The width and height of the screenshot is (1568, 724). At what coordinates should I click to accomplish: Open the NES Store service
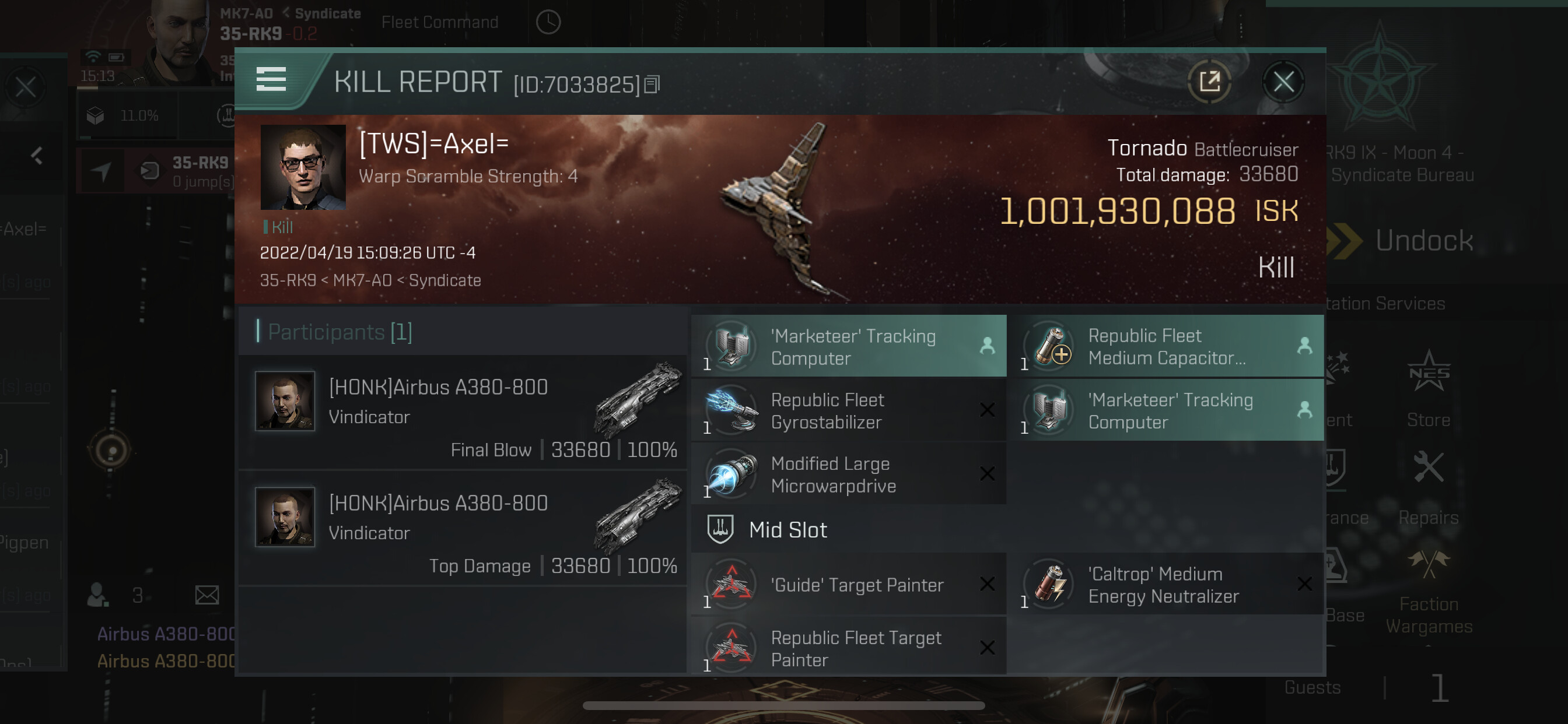(1428, 389)
